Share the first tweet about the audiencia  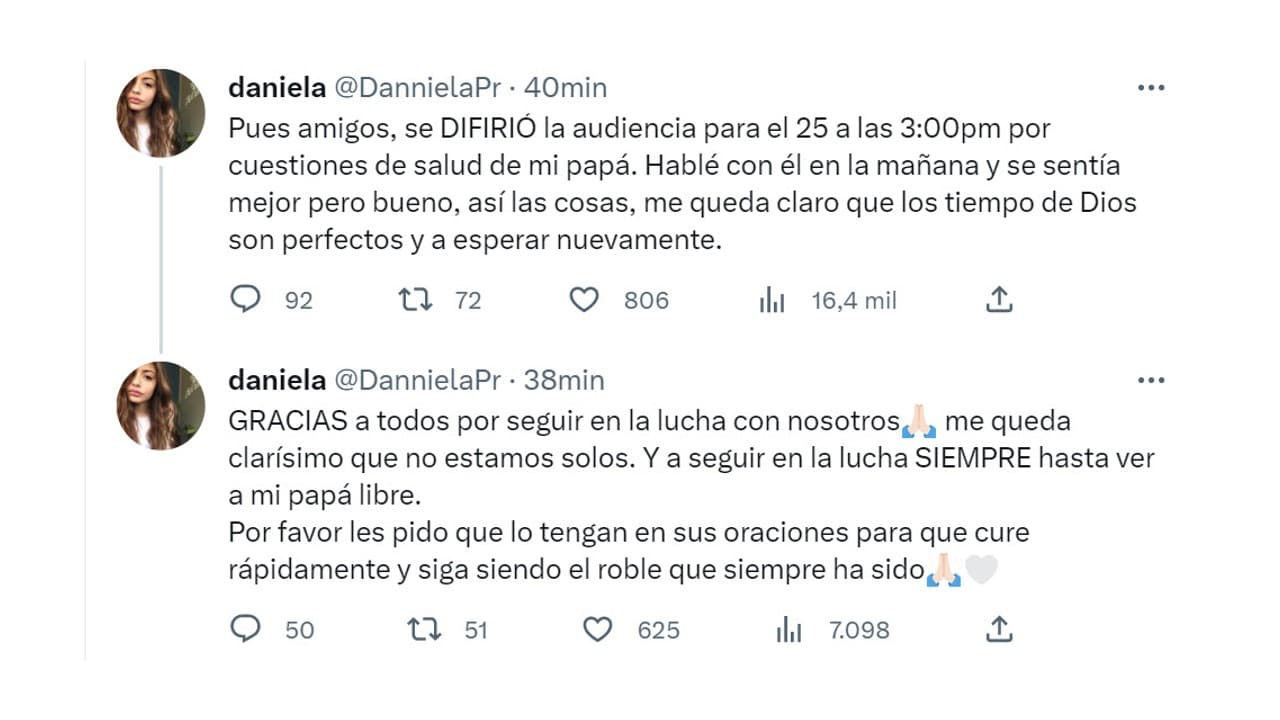[x=1000, y=300]
